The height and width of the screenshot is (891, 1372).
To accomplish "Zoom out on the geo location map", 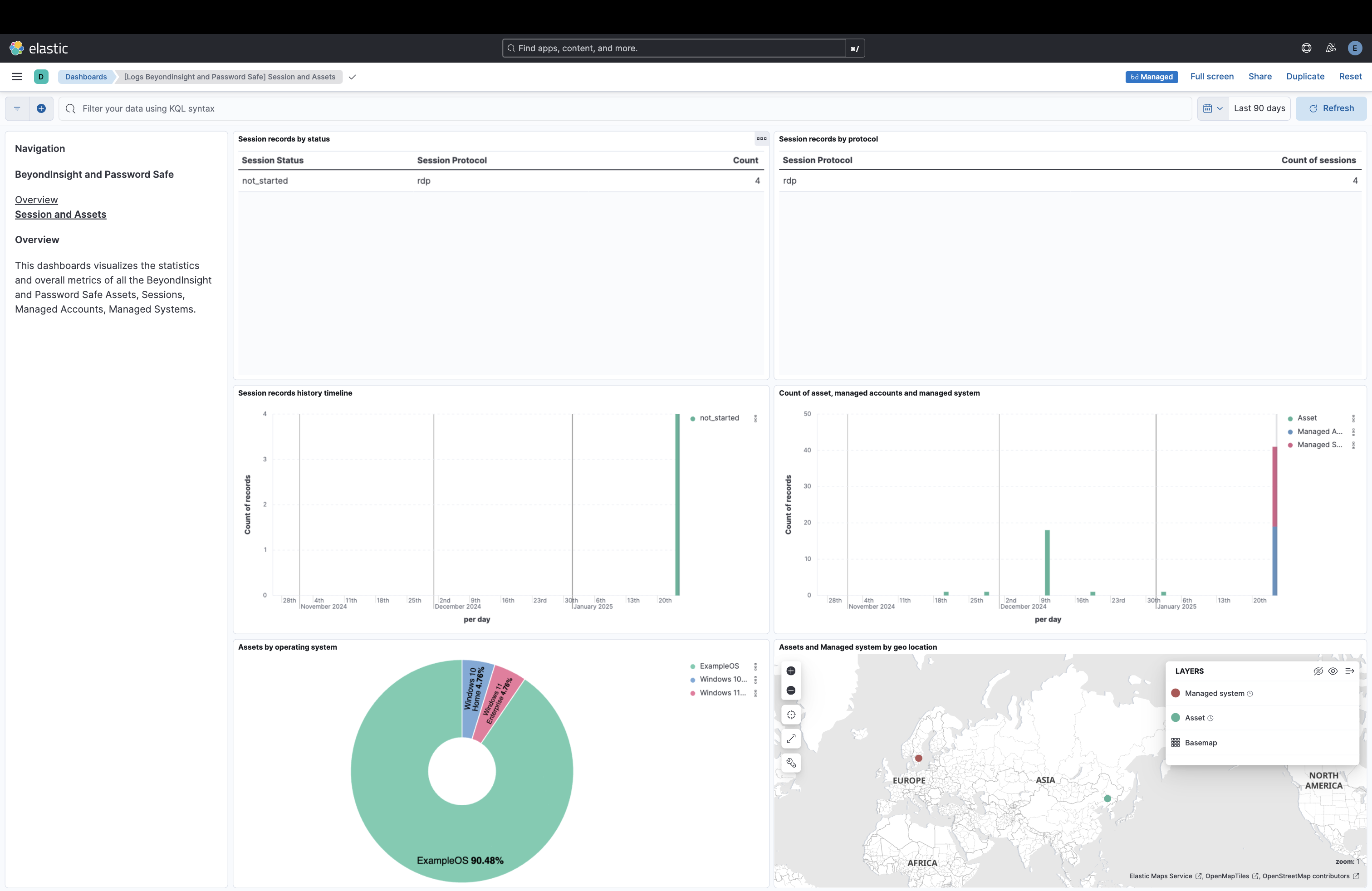I will tap(791, 690).
